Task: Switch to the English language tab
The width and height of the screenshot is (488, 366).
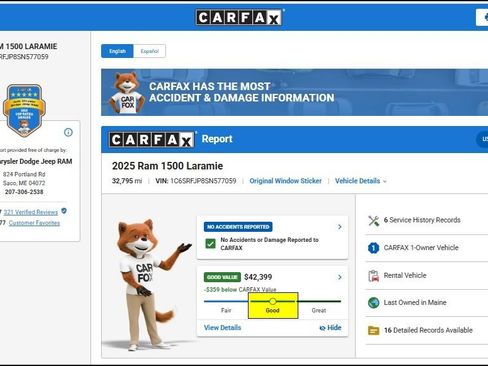Action: pos(117,51)
